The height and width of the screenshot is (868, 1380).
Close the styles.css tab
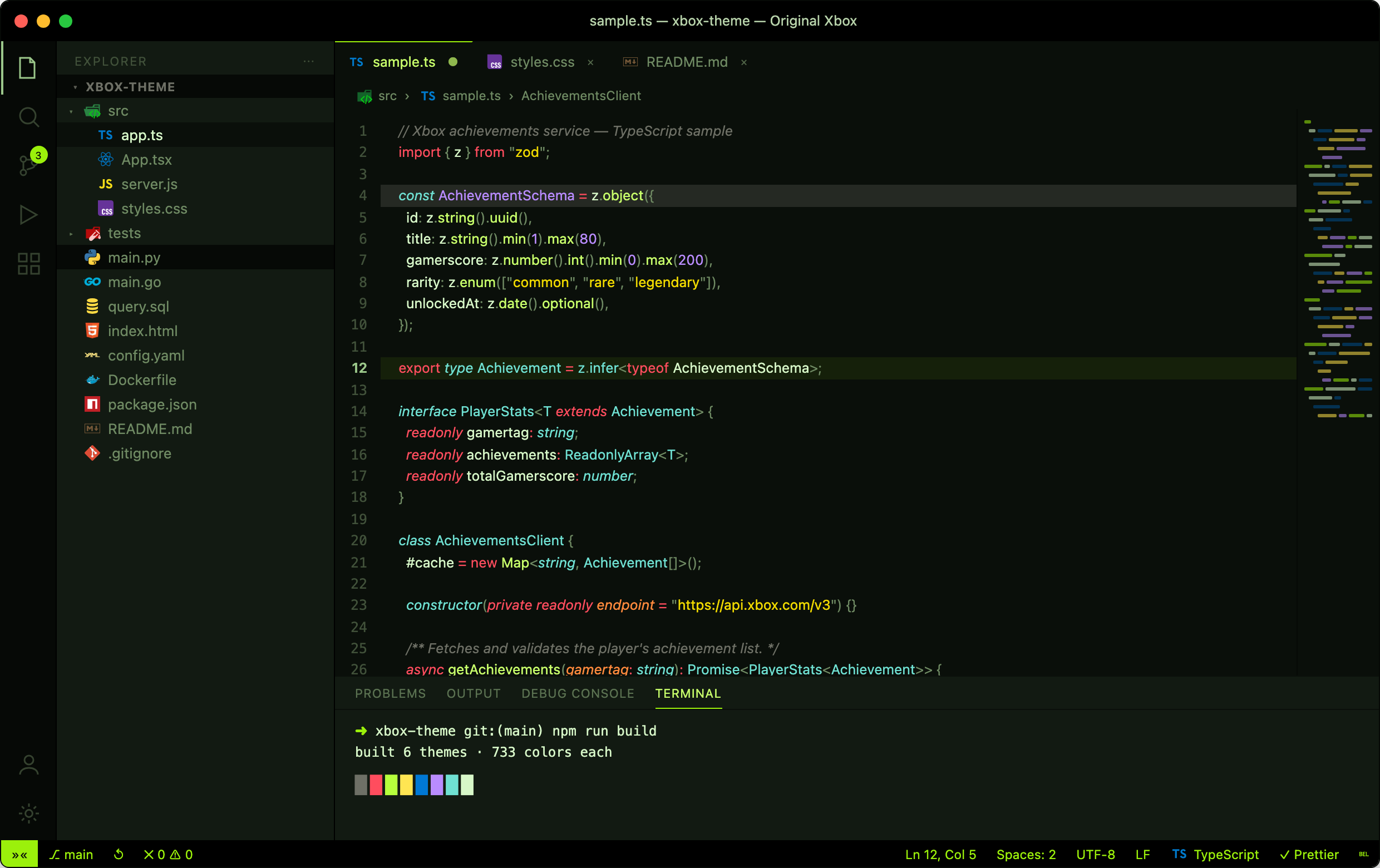(590, 62)
